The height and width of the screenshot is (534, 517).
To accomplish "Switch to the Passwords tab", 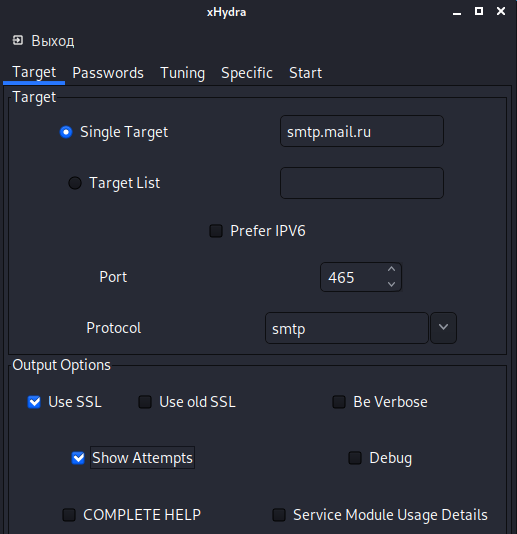I will pos(108,73).
